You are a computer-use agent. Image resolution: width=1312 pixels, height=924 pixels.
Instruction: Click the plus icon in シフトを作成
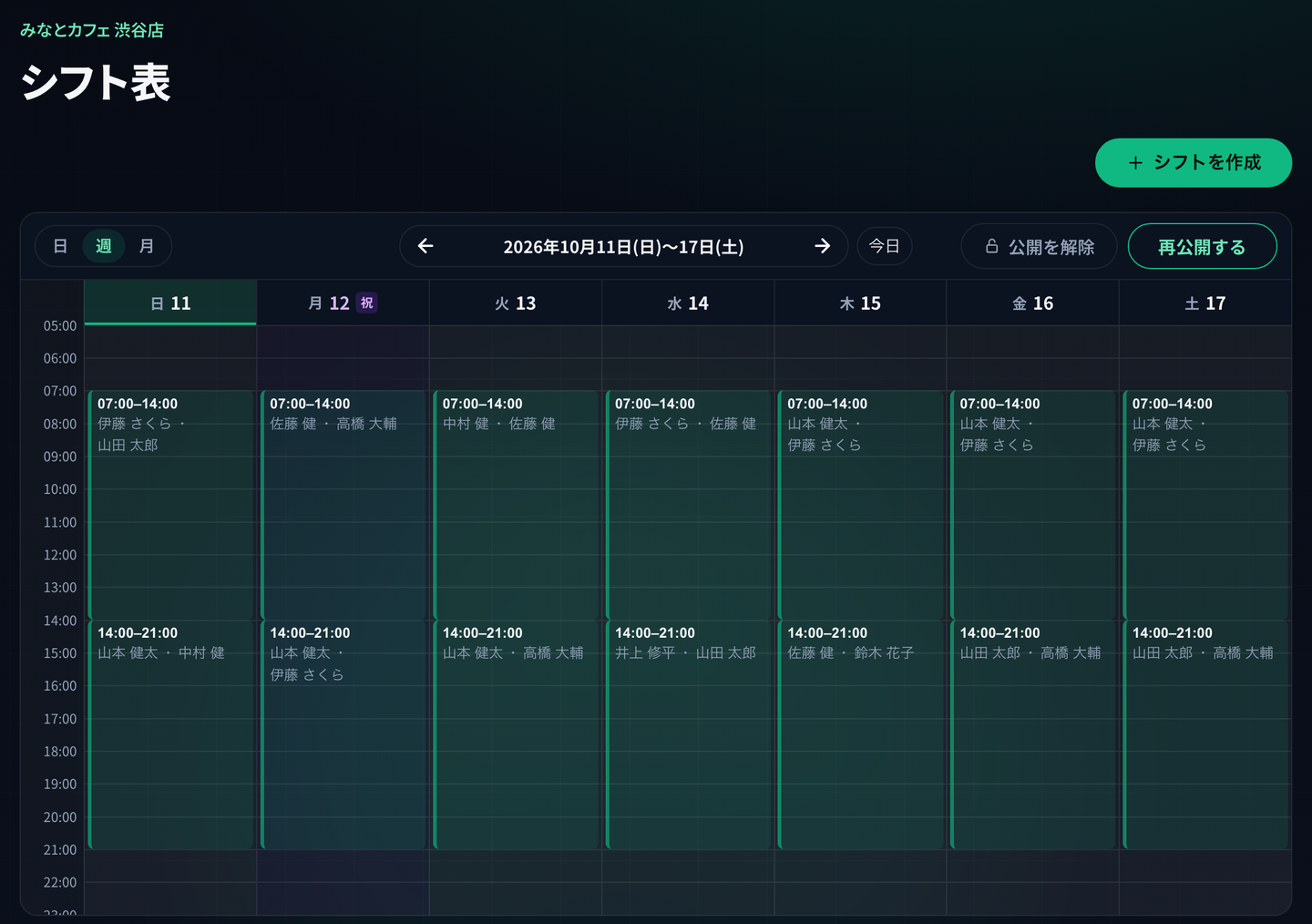(1135, 163)
